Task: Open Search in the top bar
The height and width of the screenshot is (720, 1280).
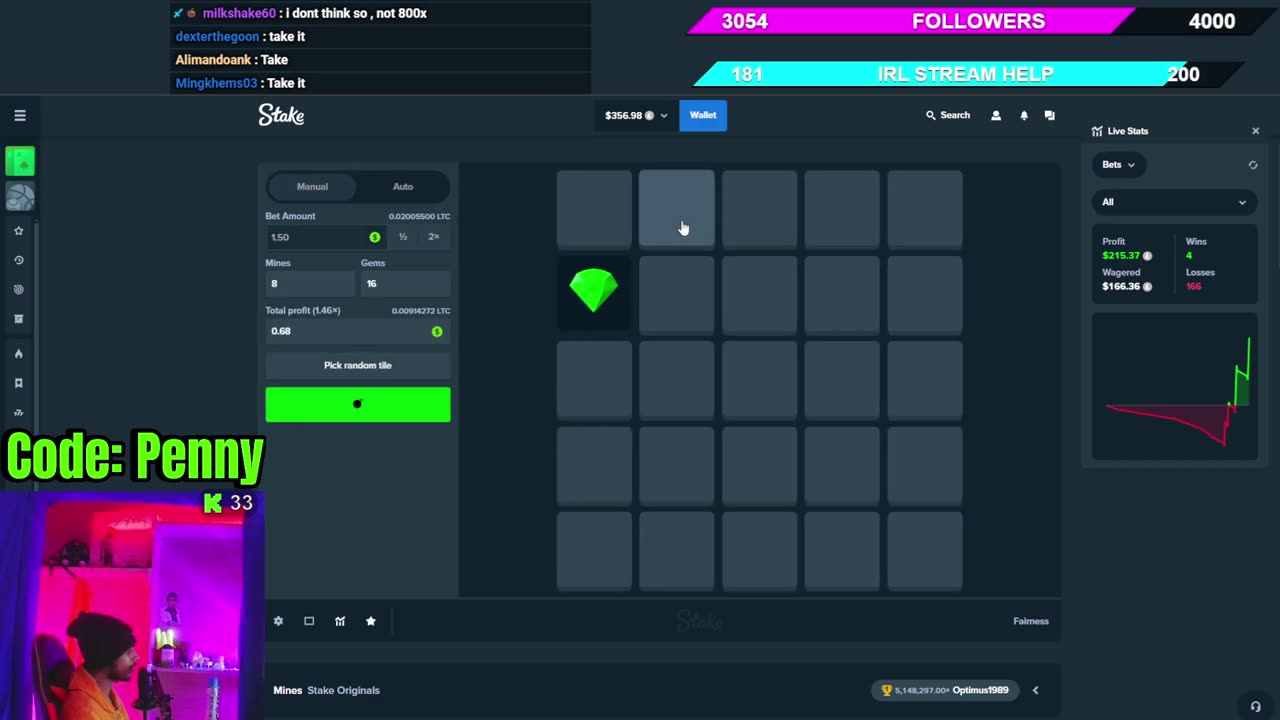Action: 948,115
